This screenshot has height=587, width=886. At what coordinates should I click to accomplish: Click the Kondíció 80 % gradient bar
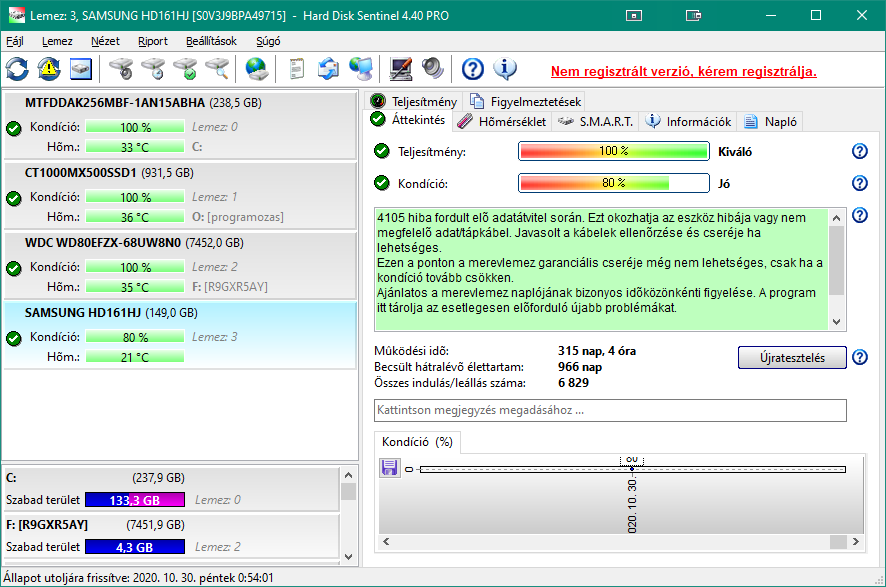tap(614, 183)
